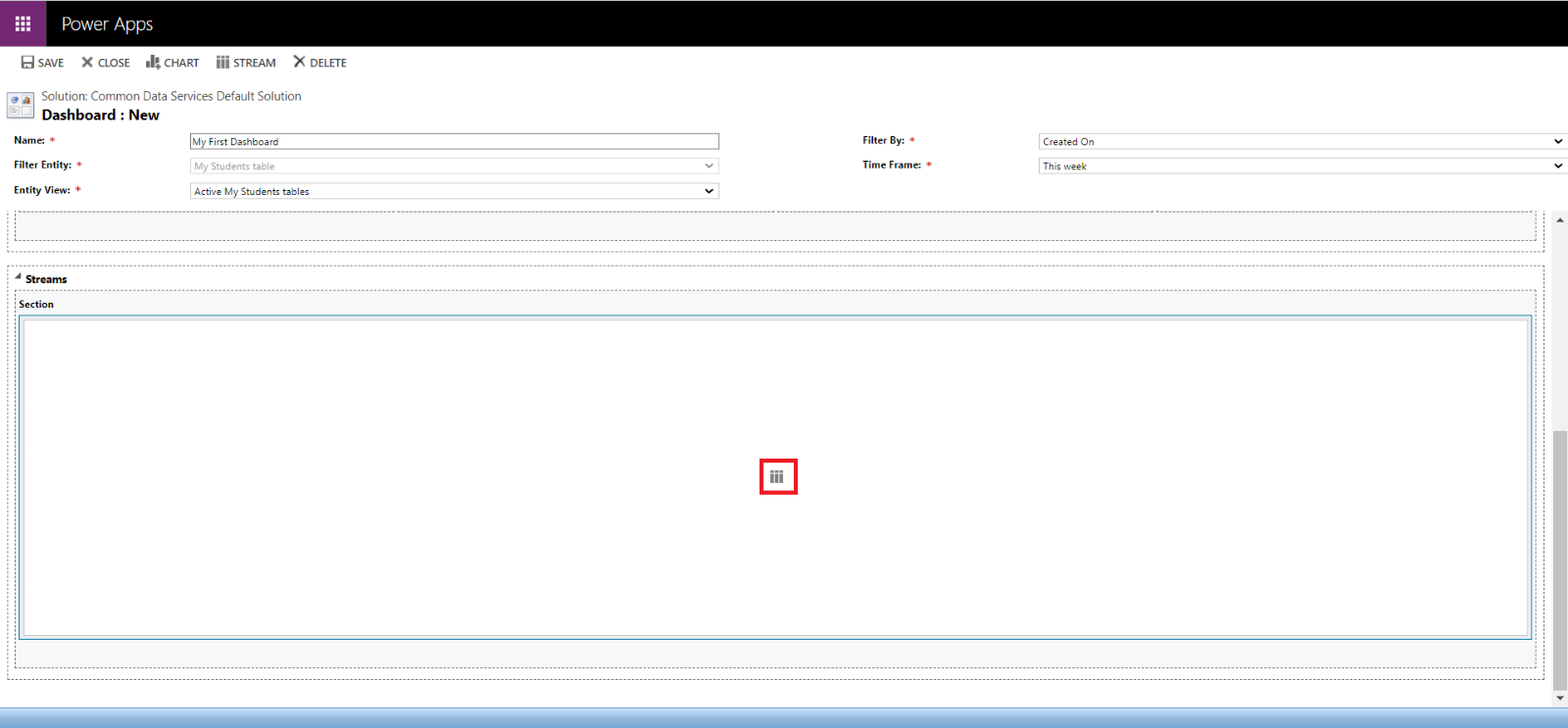
Task: Click the Delete command in toolbar
Action: 319,63
